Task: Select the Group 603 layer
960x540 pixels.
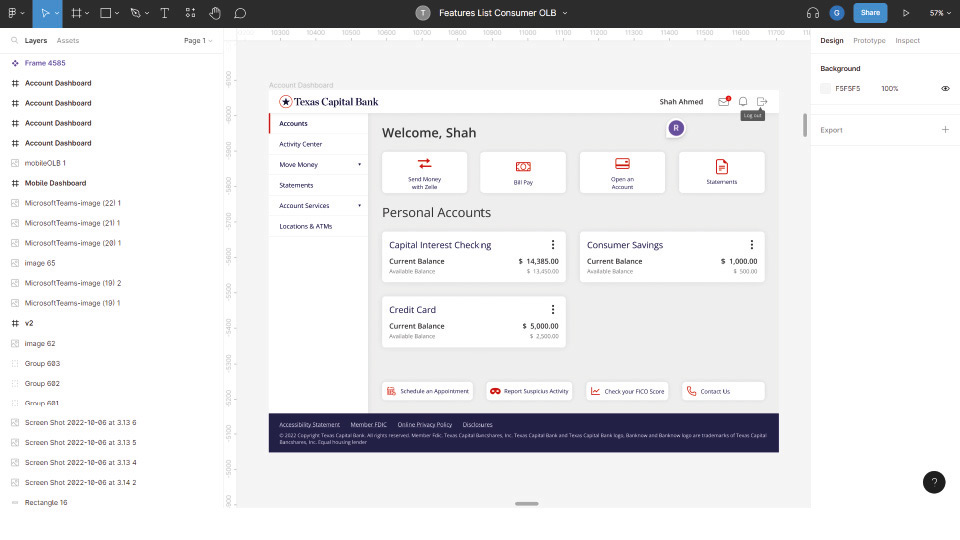Action: coord(111,364)
